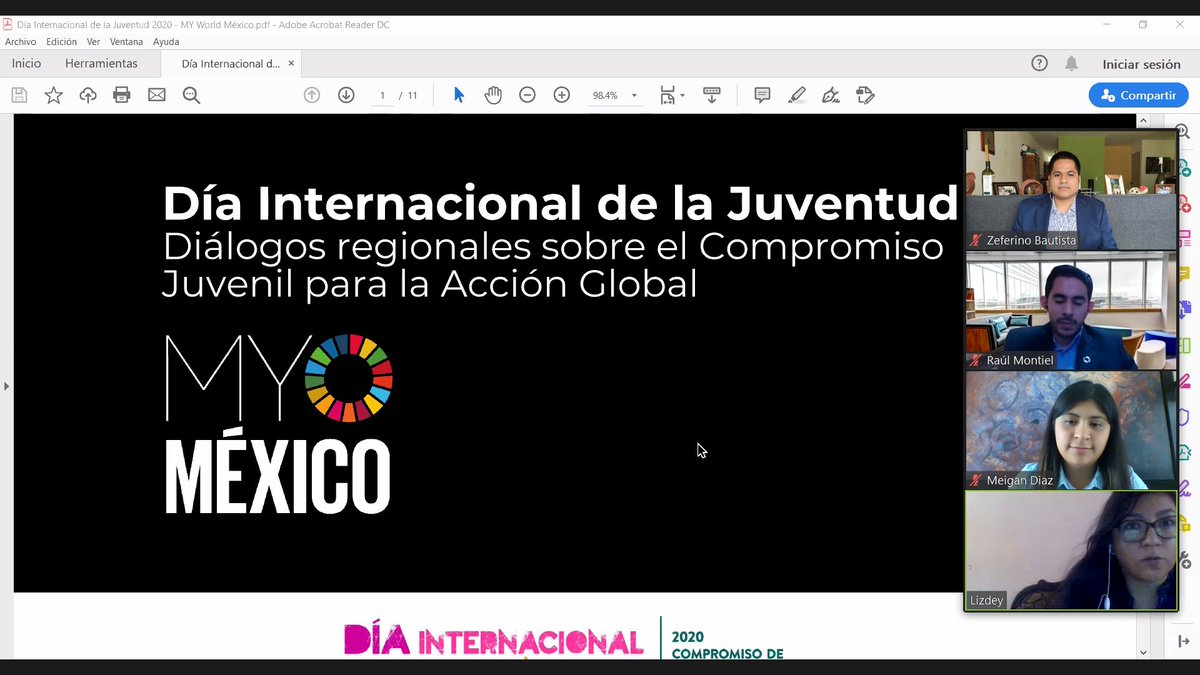The image size is (1200, 675).
Task: Add a comment with sticky note icon
Action: tap(762, 95)
